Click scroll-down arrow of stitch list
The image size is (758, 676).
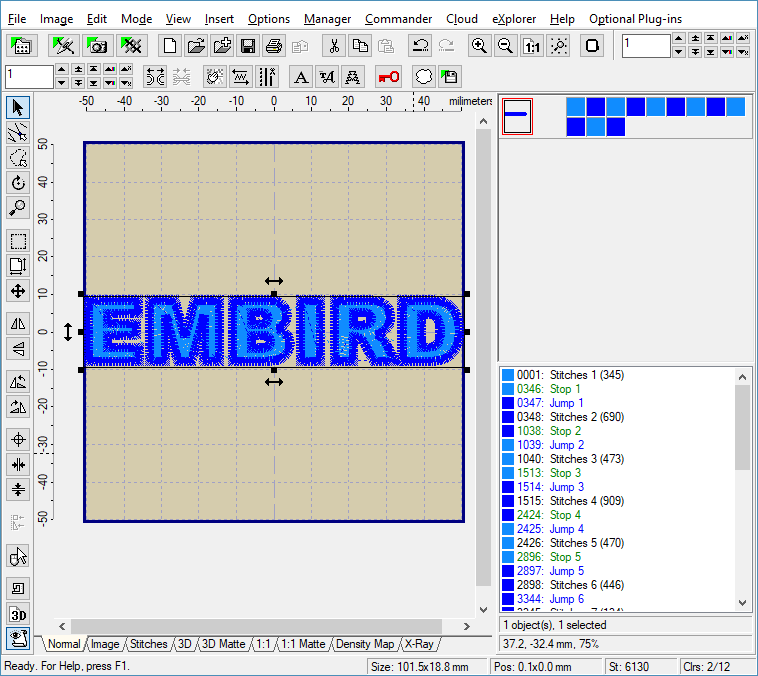pyautogui.click(x=742, y=603)
